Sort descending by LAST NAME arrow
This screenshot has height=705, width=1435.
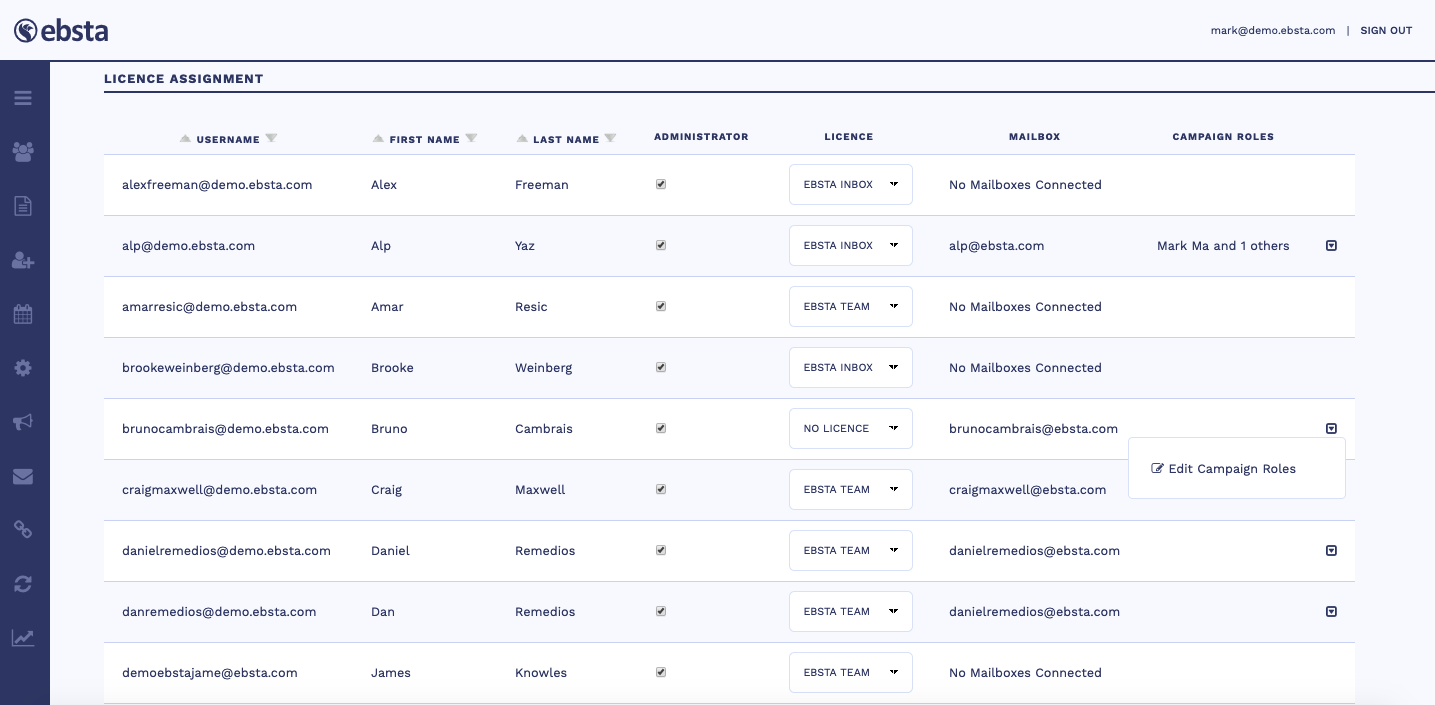[x=611, y=139]
